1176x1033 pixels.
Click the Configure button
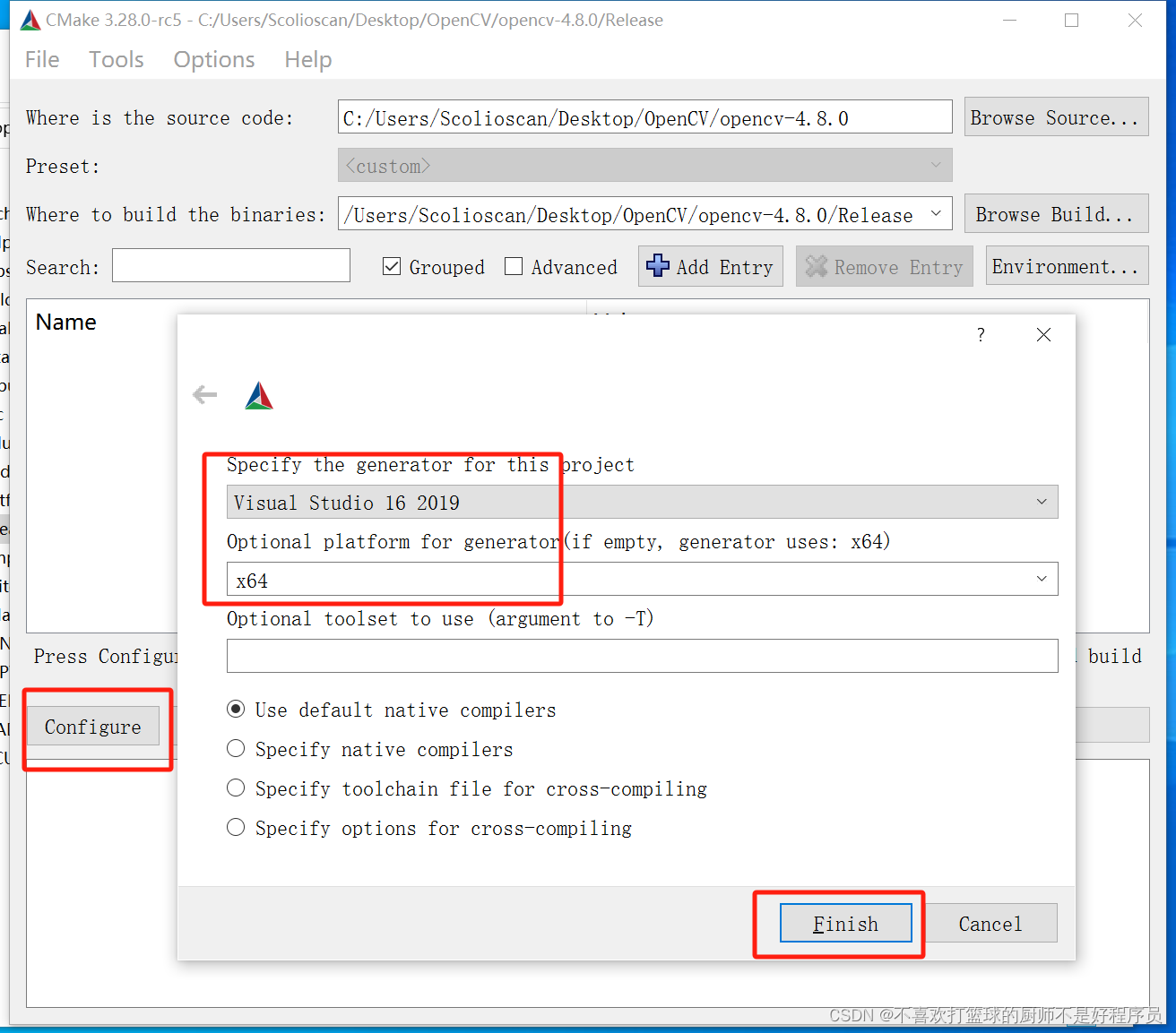93,726
